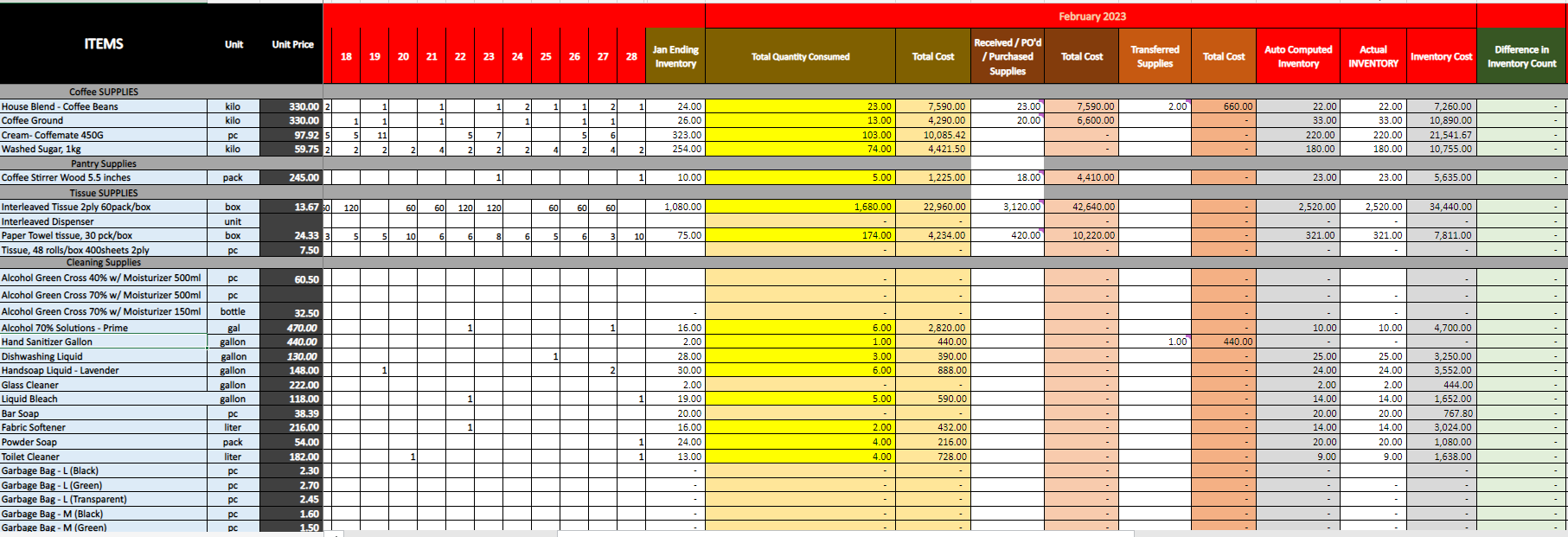1568x537 pixels.
Task: Select the 2,820.00 total cost cell
Action: 932,328
